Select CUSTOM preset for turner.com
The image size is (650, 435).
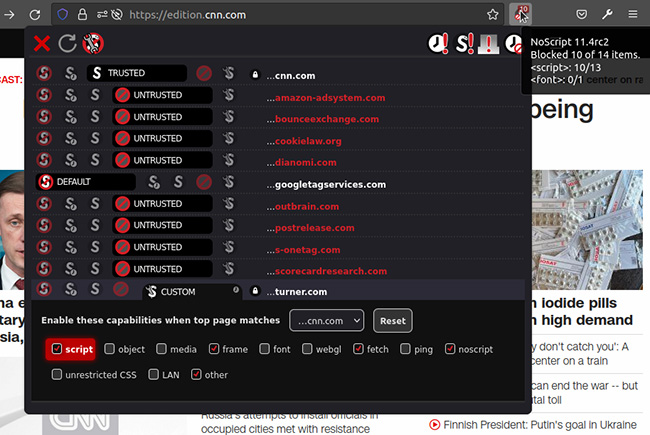click(x=192, y=292)
